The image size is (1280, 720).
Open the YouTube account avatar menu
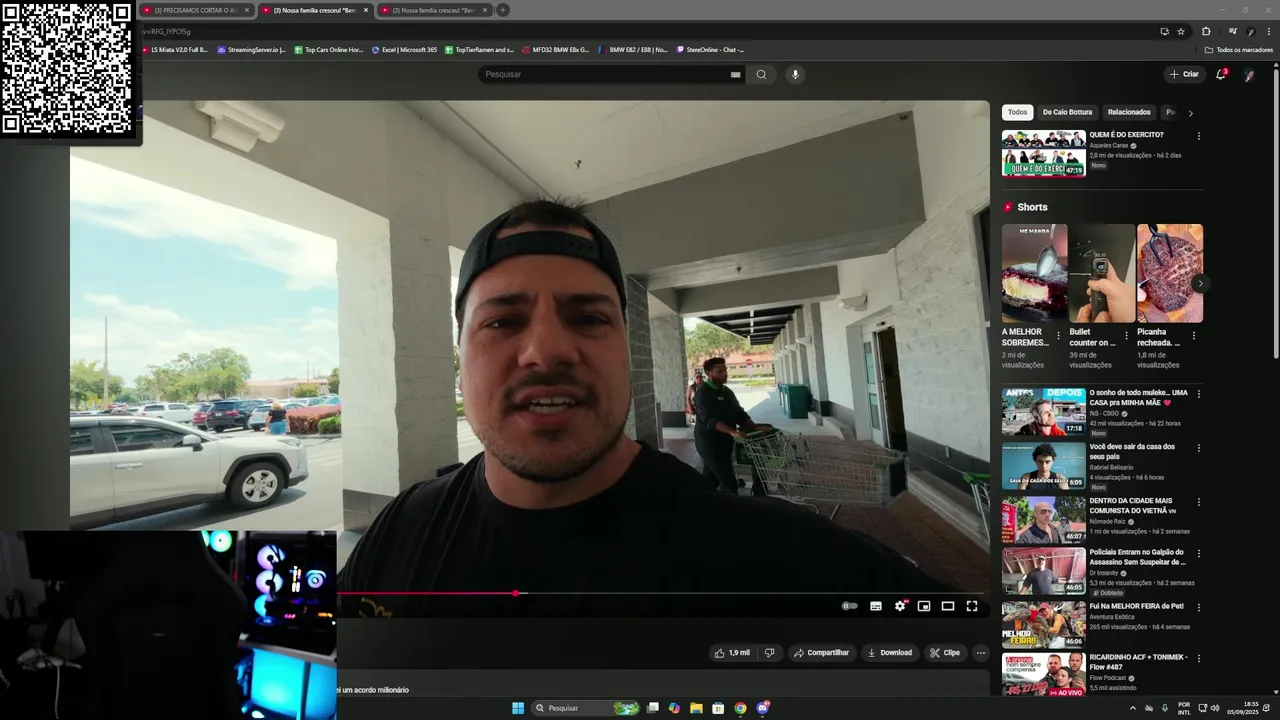[1249, 74]
